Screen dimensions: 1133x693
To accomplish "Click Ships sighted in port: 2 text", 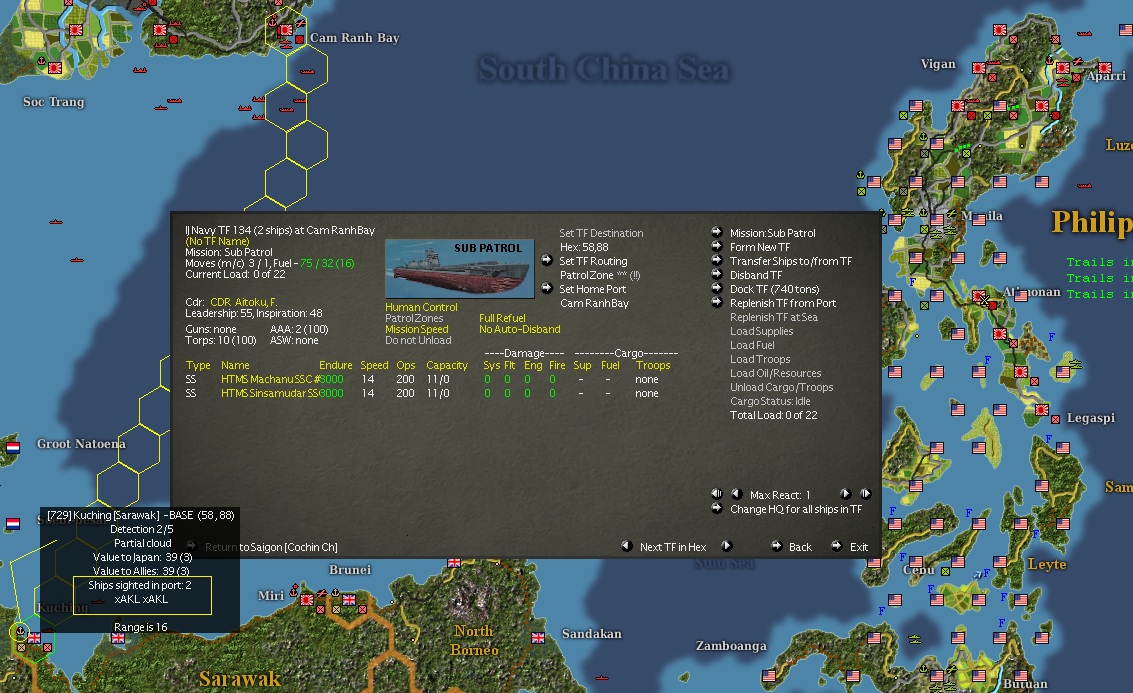I will [x=139, y=585].
